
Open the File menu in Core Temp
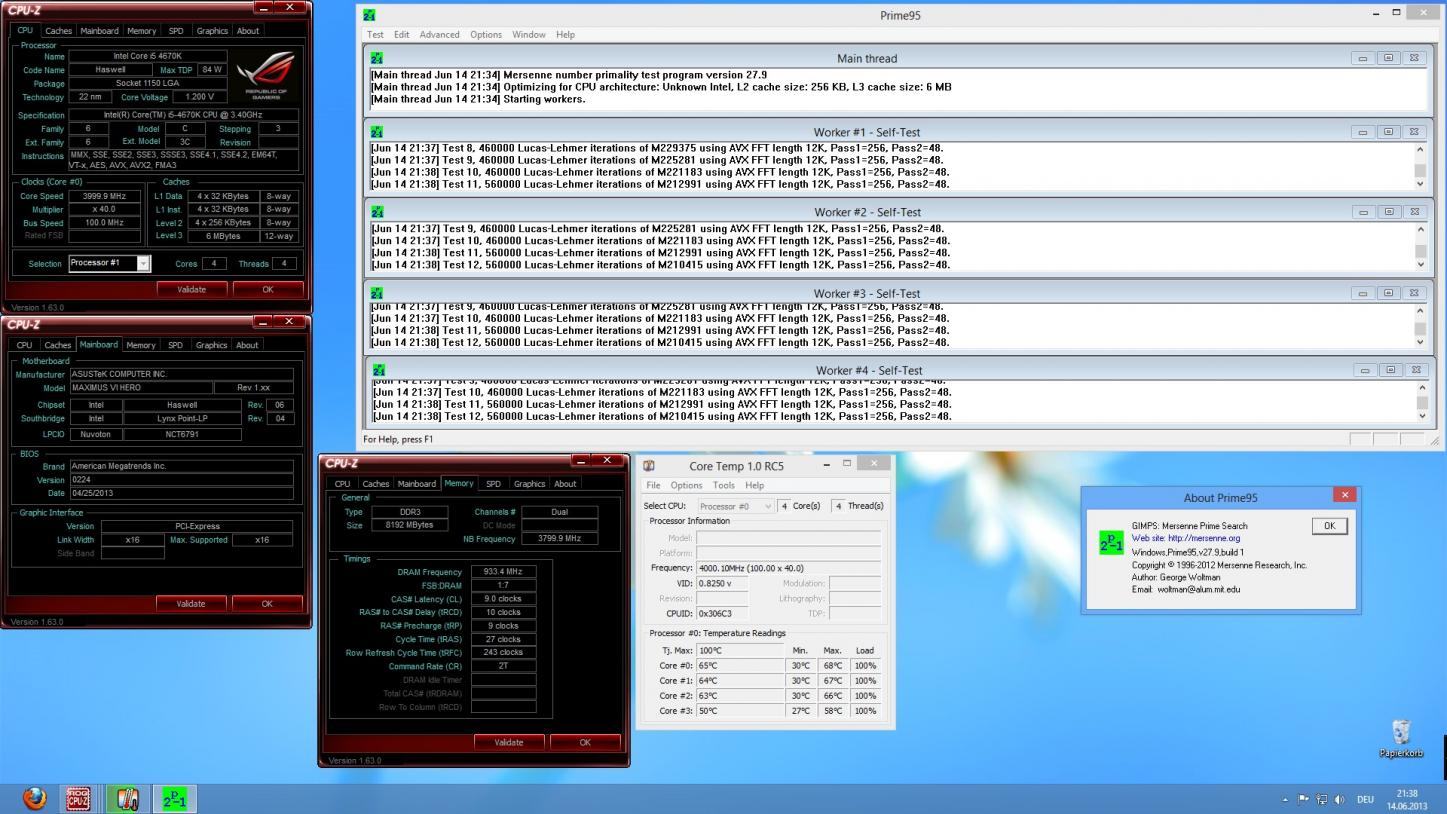[652, 485]
